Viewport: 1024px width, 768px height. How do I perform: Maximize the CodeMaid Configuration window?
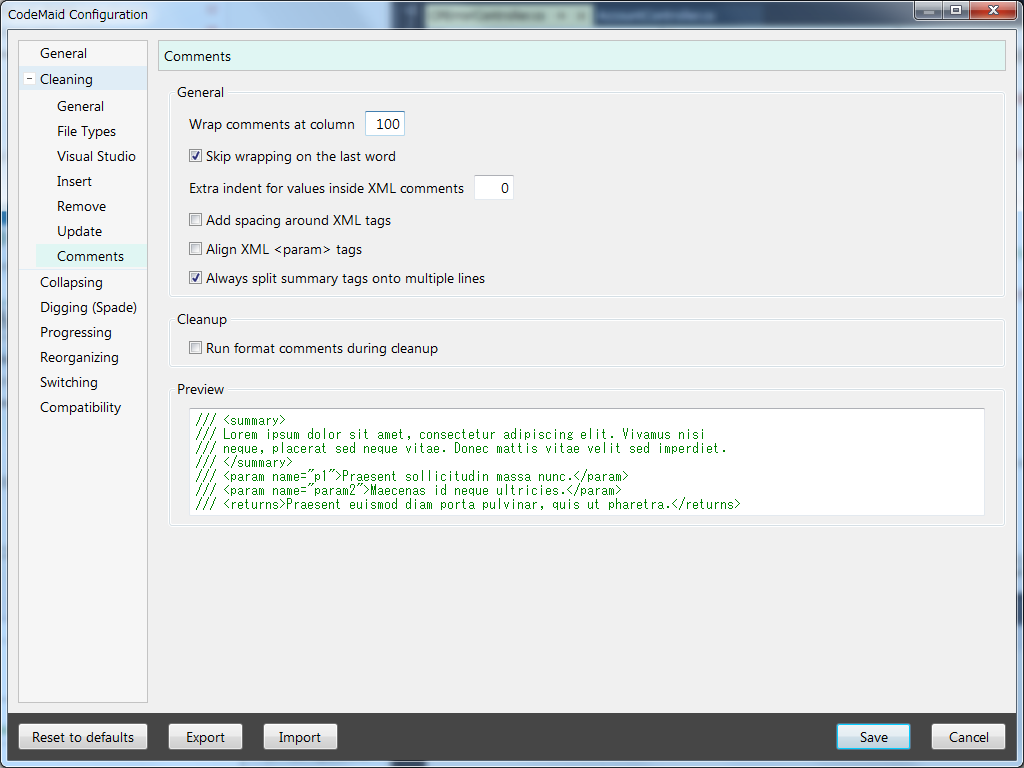956,10
